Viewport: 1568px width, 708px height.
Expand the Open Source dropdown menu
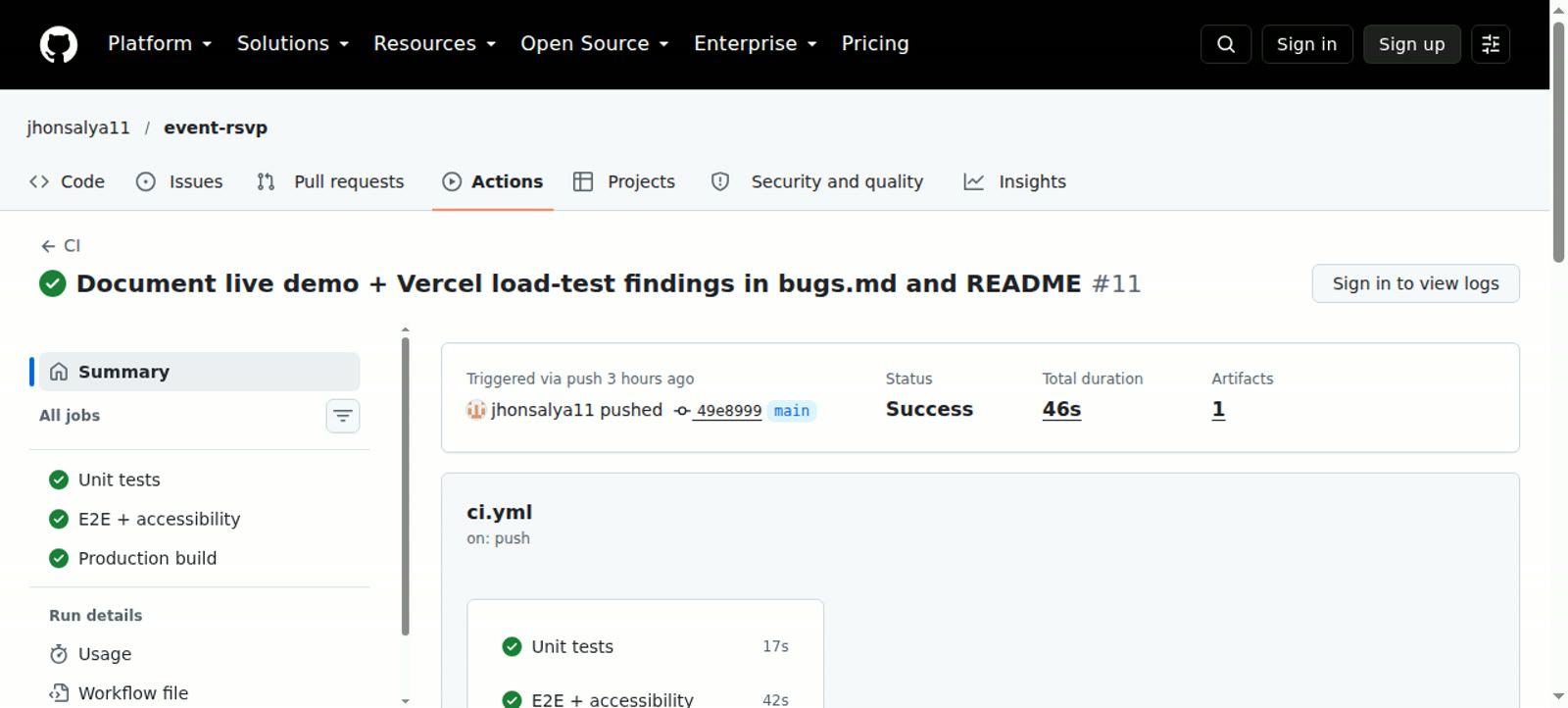(x=595, y=44)
